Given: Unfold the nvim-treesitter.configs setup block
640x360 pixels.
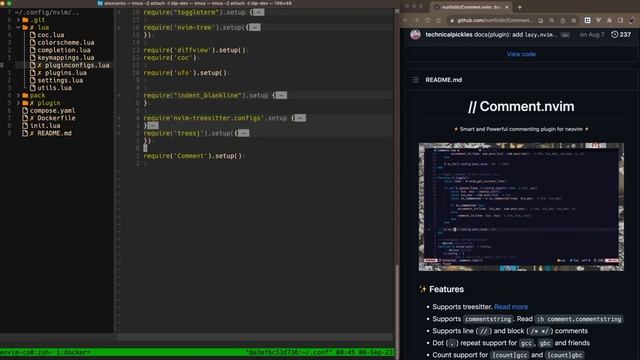Looking at the screenshot, I should (300, 118).
